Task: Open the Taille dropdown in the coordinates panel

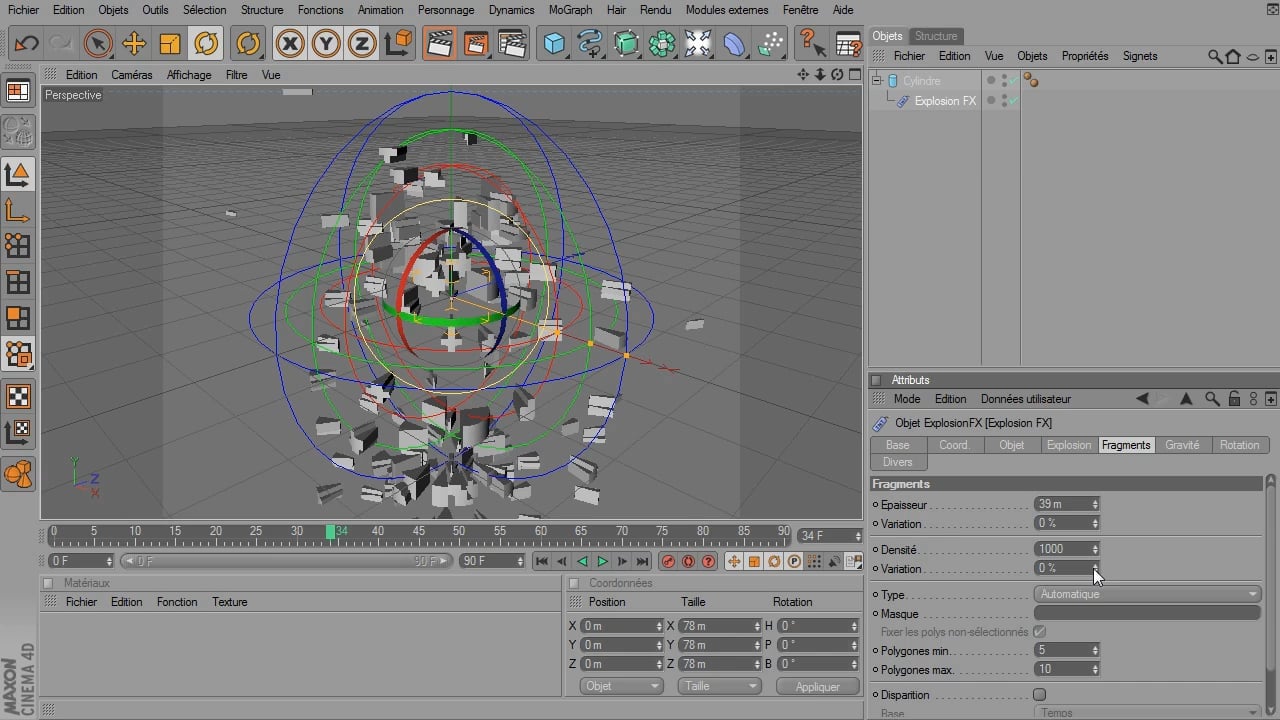Action: [x=719, y=685]
